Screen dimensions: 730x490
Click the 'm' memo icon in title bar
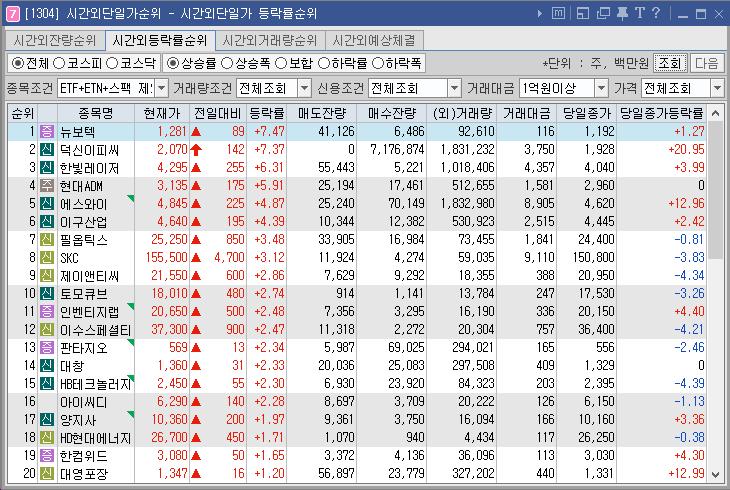tap(558, 13)
